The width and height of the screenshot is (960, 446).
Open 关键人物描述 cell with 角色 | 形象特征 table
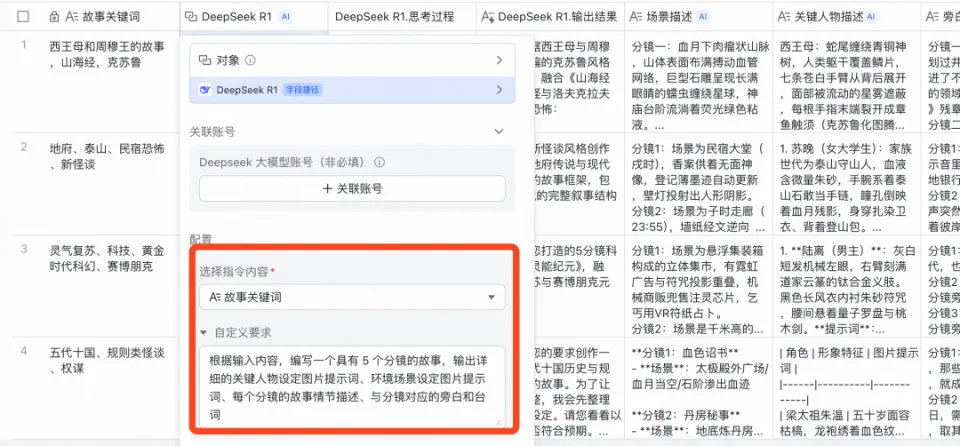pos(847,387)
